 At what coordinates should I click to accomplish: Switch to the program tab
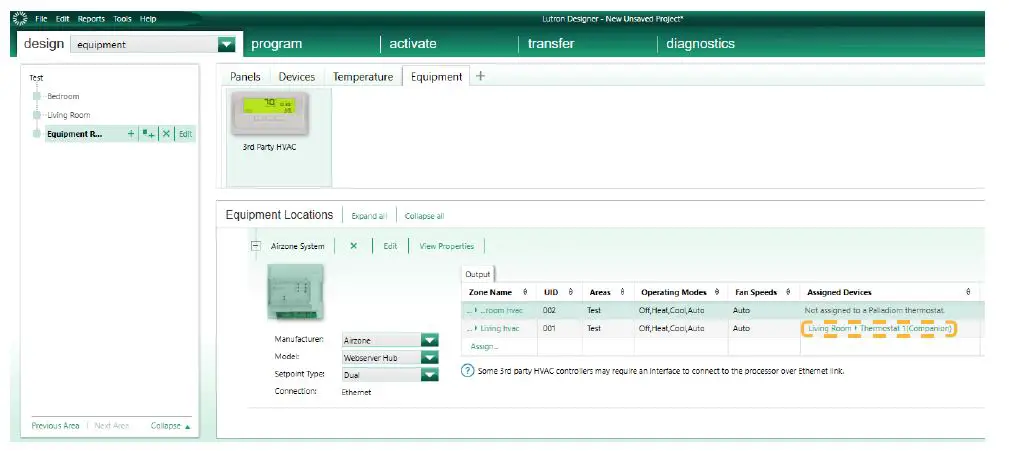(277, 44)
